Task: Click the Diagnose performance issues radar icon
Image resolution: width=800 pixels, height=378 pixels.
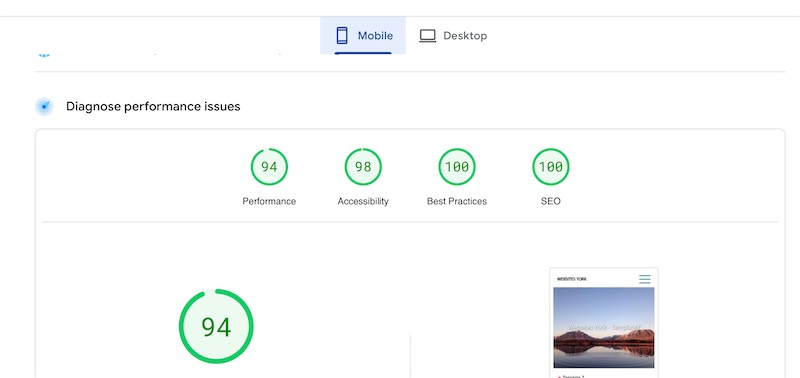Action: coord(44,107)
